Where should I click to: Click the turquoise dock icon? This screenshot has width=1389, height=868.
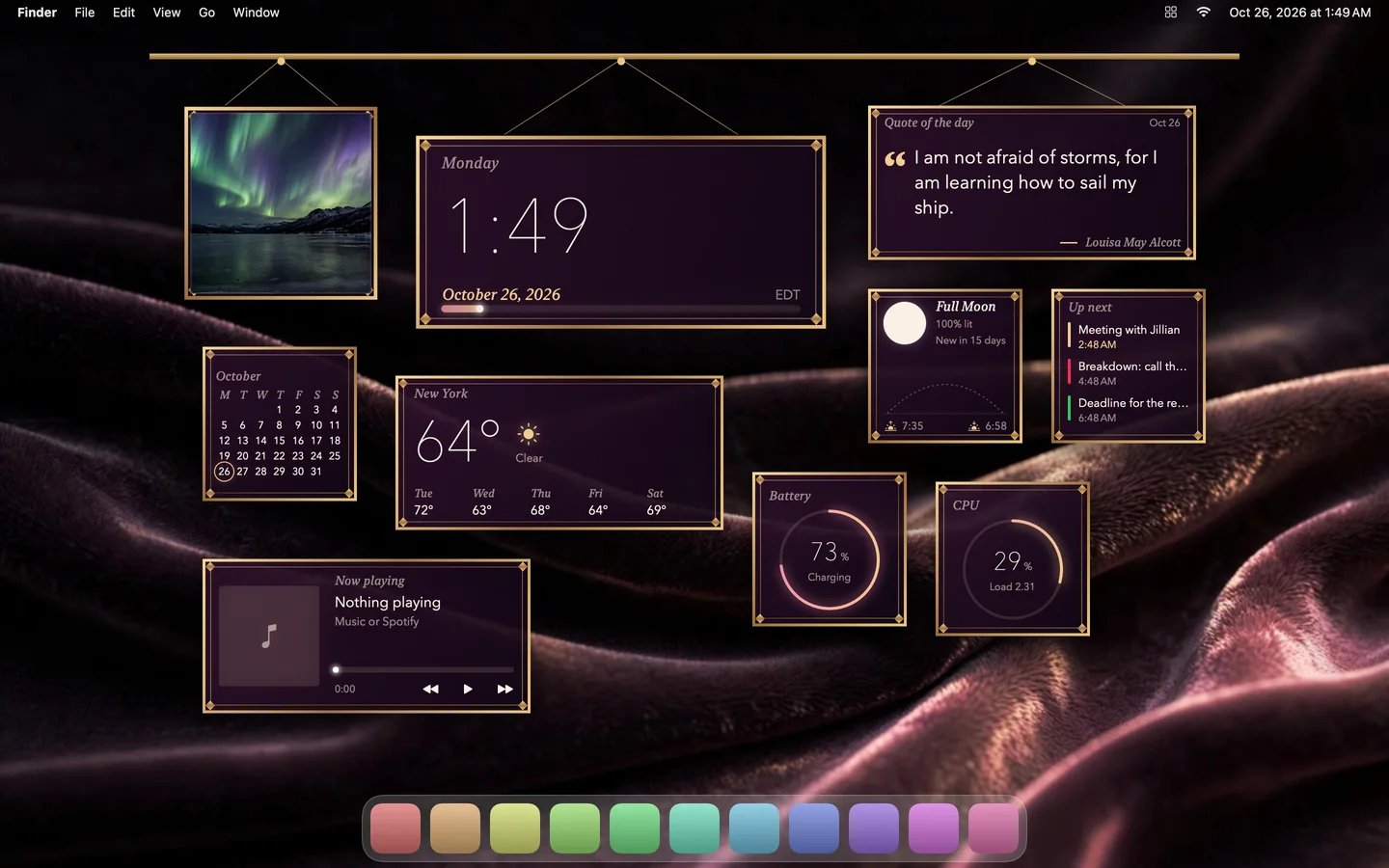click(x=694, y=828)
